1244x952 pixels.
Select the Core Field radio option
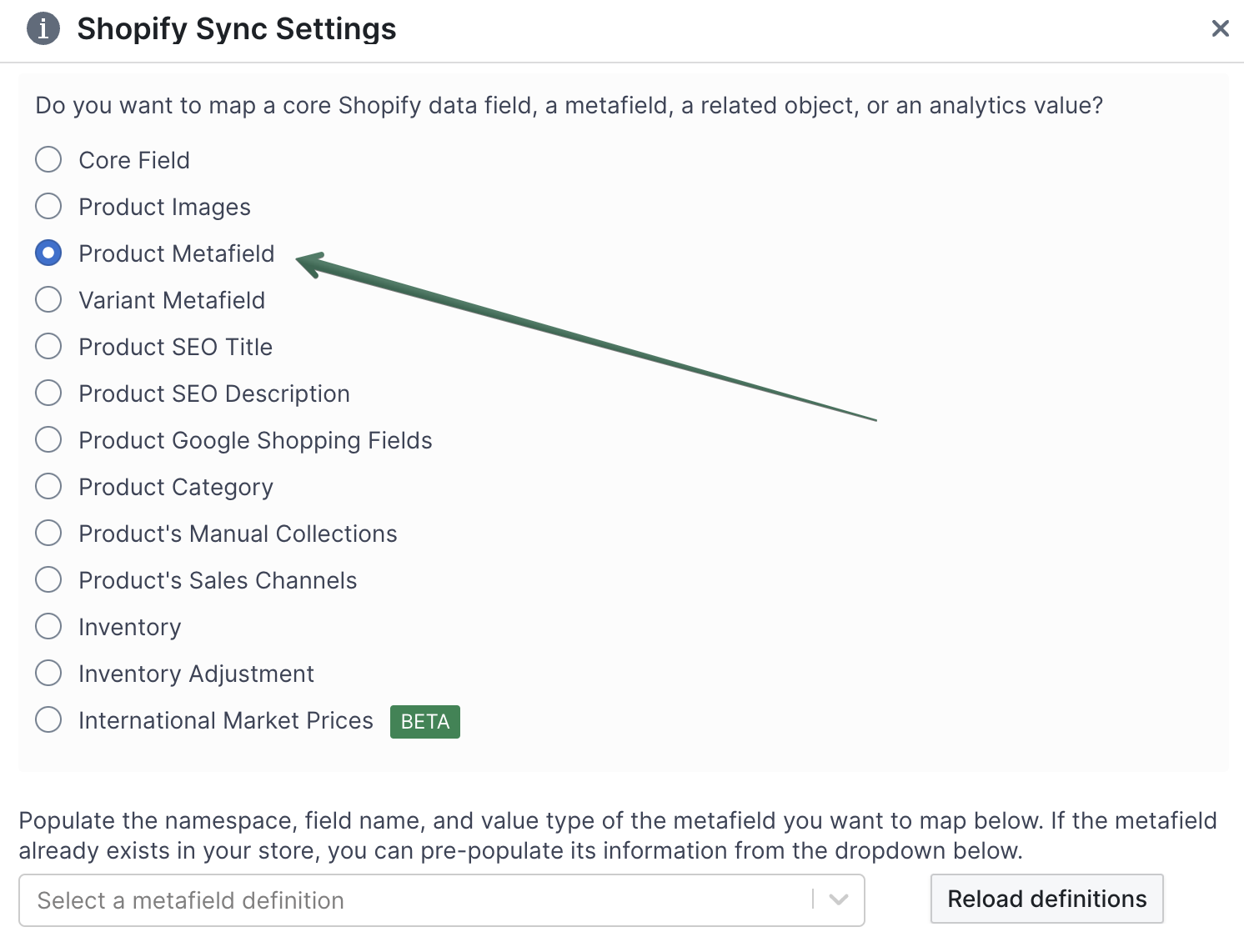[48, 159]
